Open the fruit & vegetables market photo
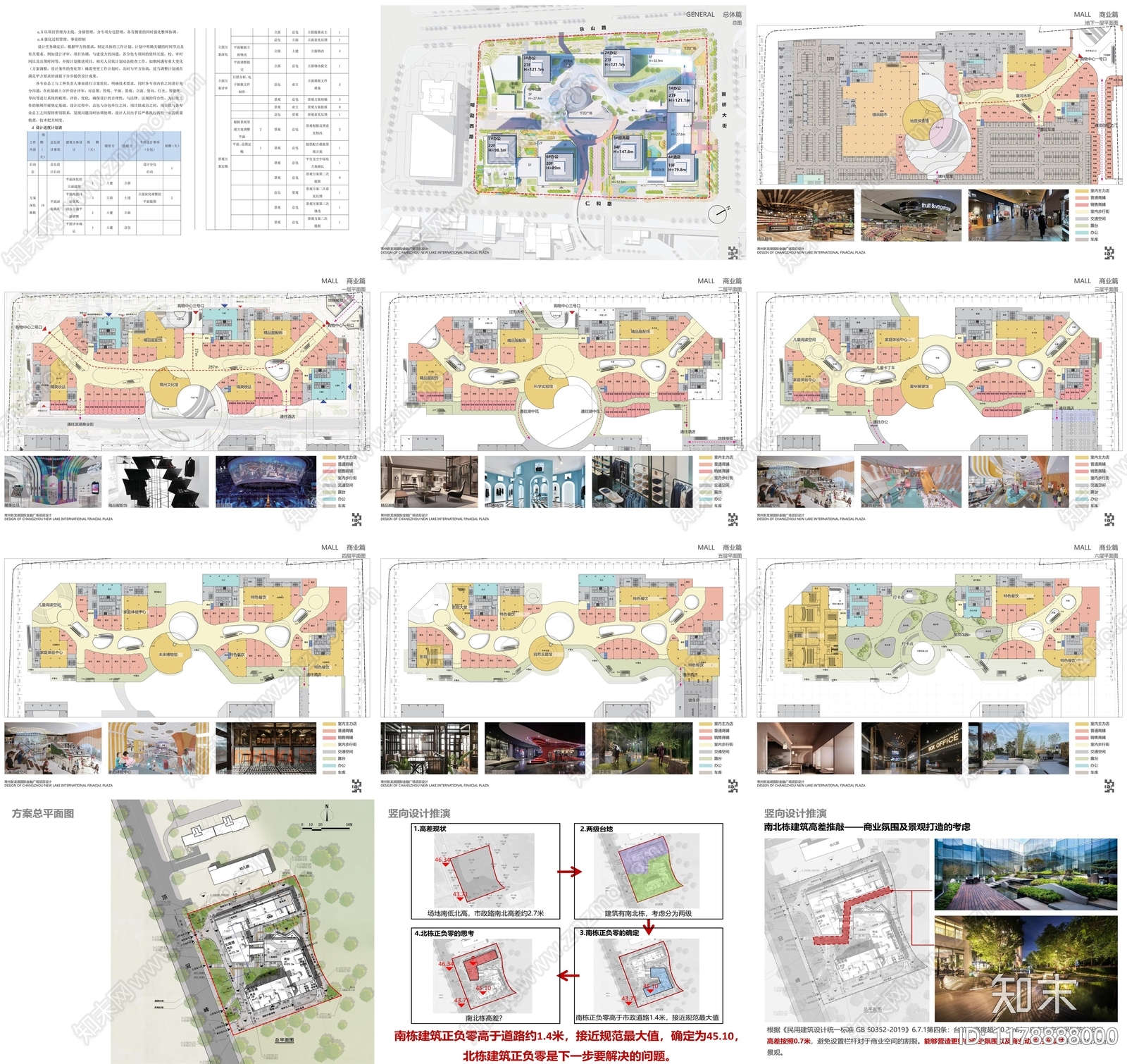The width and height of the screenshot is (1127, 1064). coord(911,216)
